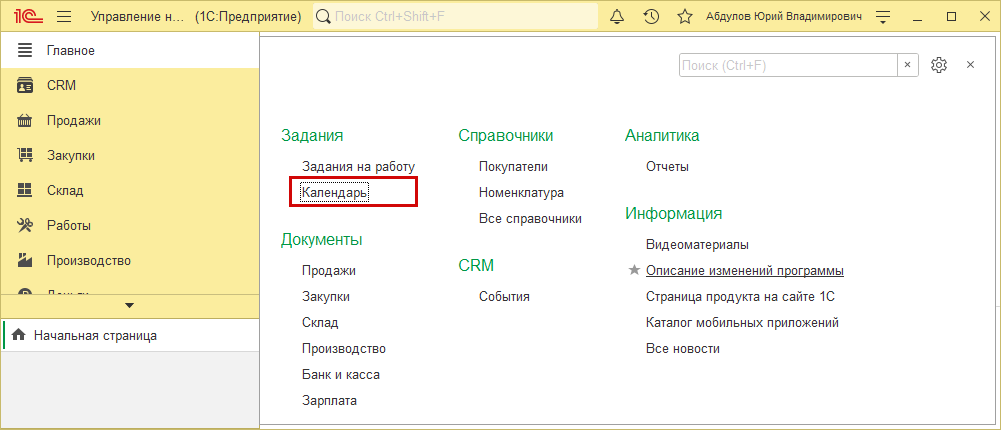Click the home icon of Начальная страница
1001x430 pixels.
(x=19, y=335)
